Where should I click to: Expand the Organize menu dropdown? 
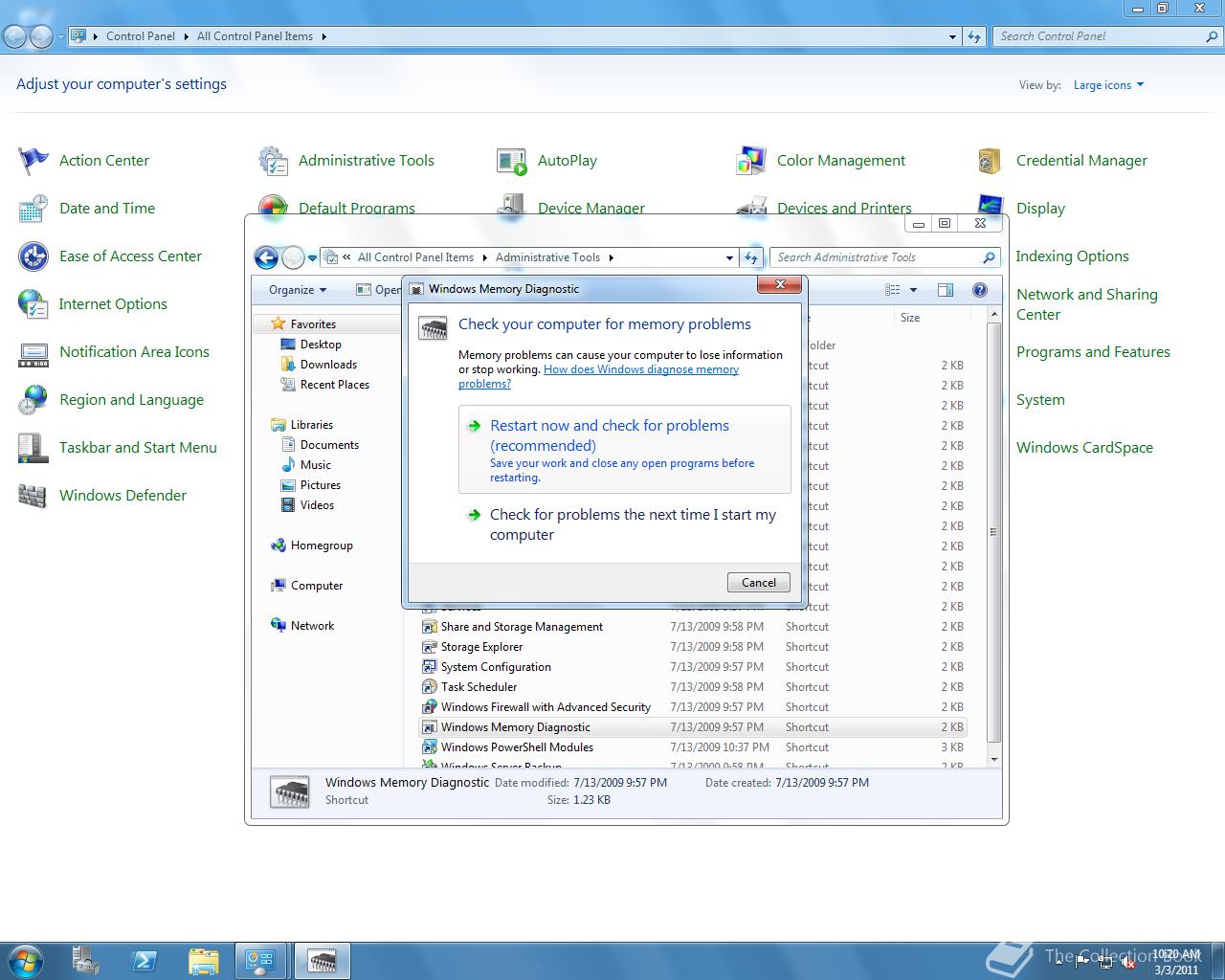click(x=298, y=290)
